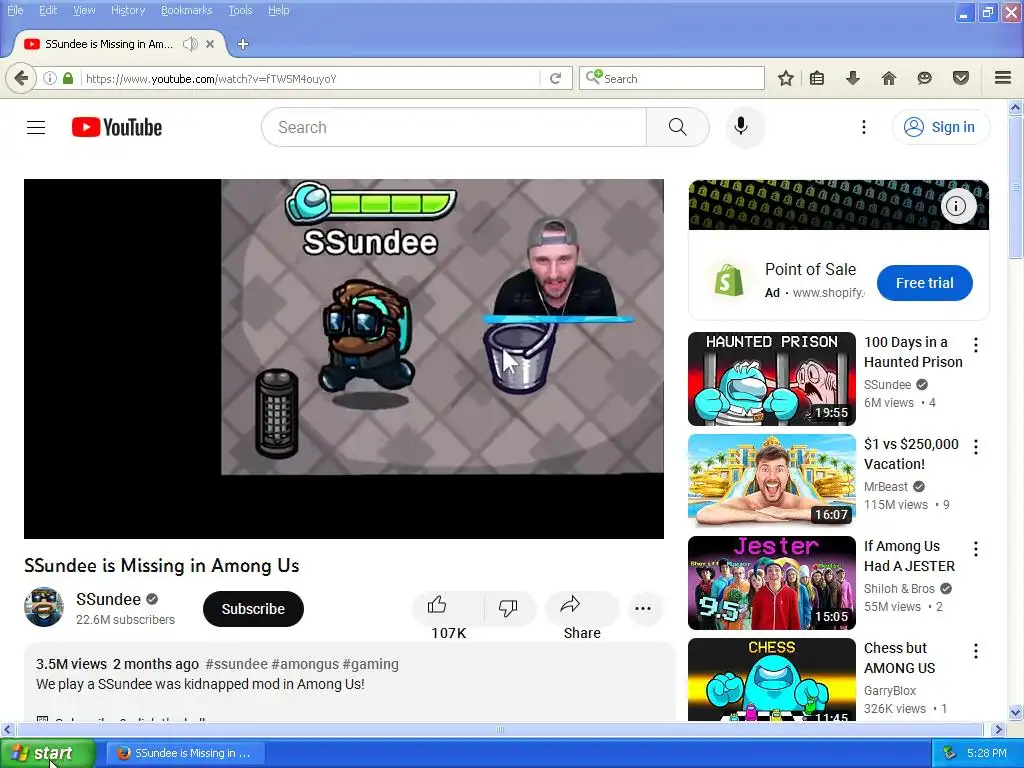Click the vertical scrollbar down arrow

[1016, 712]
